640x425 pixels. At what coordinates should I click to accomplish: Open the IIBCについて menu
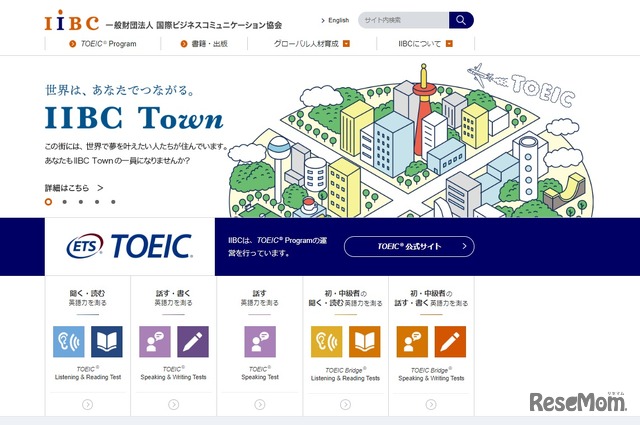pos(425,44)
